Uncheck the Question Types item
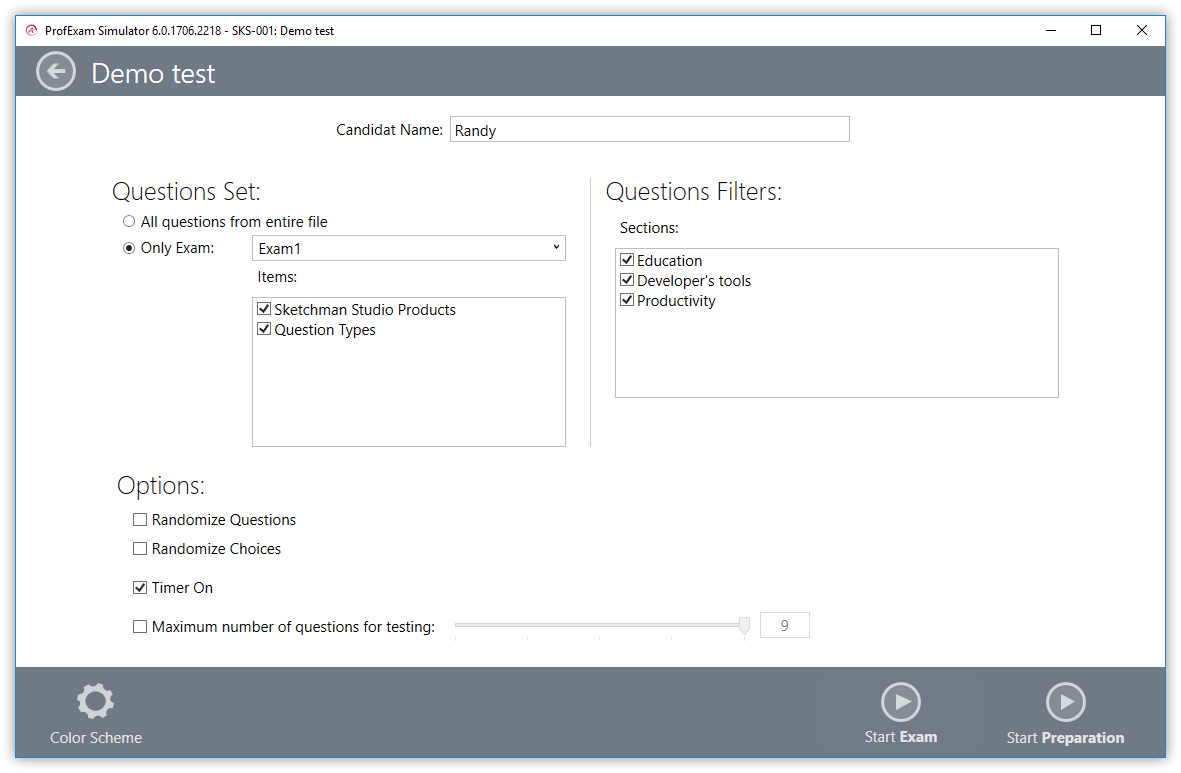Viewport: 1181px width, 773px height. coord(265,330)
